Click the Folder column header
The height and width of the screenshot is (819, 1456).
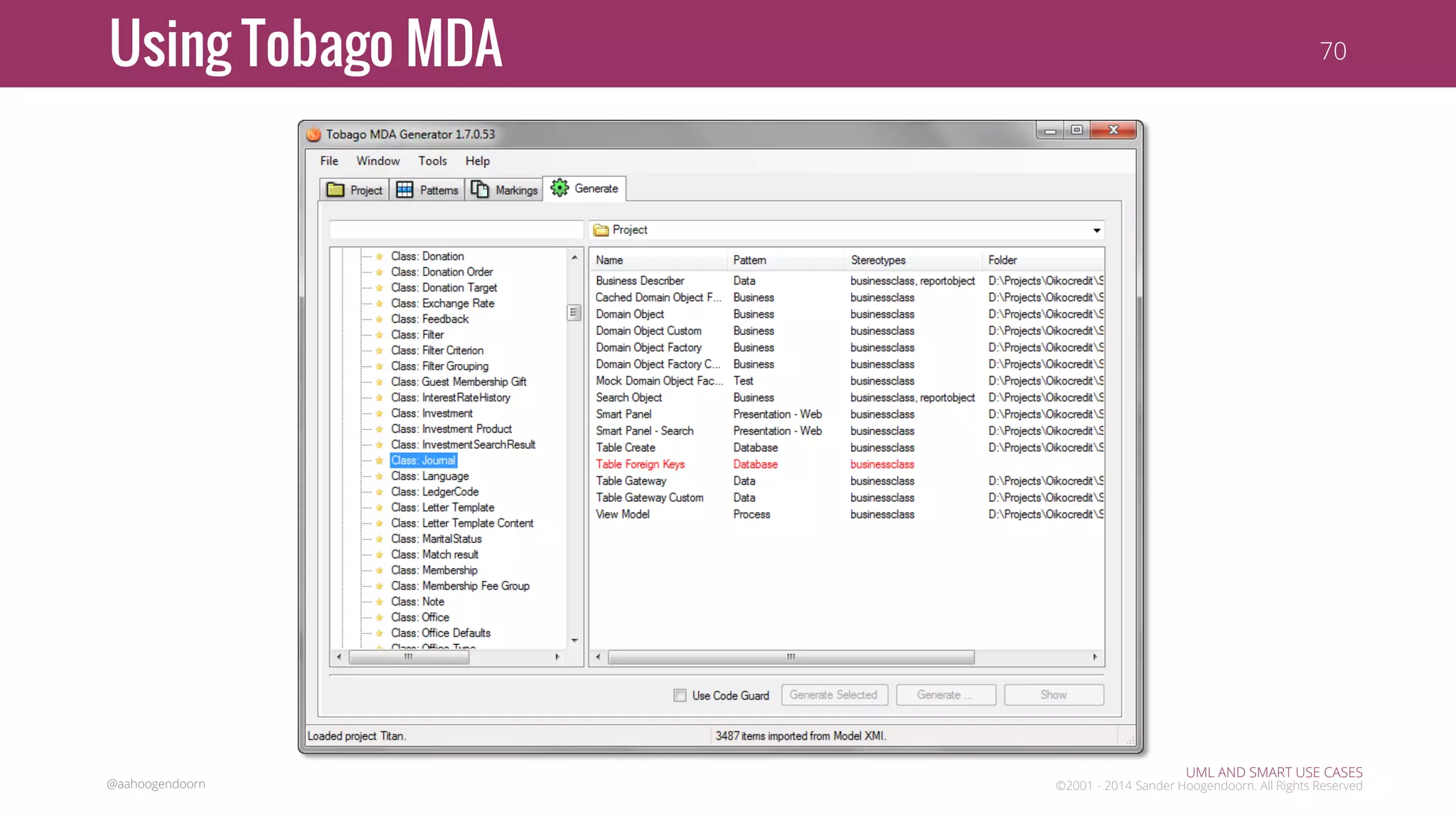click(x=1043, y=260)
